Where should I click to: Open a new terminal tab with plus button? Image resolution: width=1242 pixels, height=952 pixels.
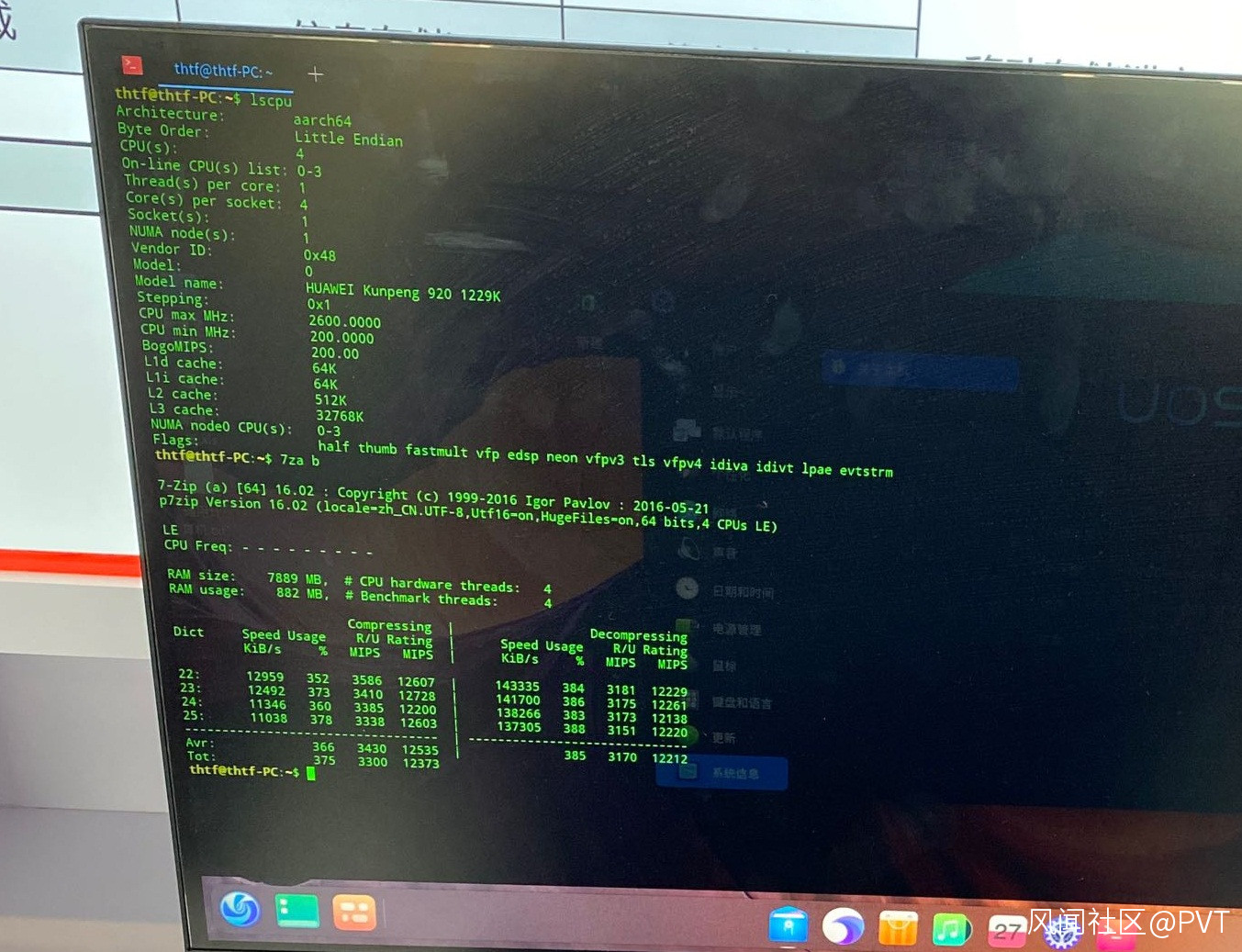(x=315, y=74)
